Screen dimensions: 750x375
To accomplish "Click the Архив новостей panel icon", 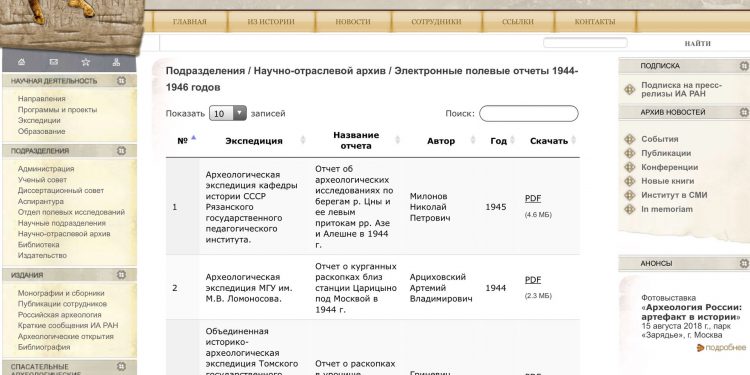I will (x=744, y=112).
